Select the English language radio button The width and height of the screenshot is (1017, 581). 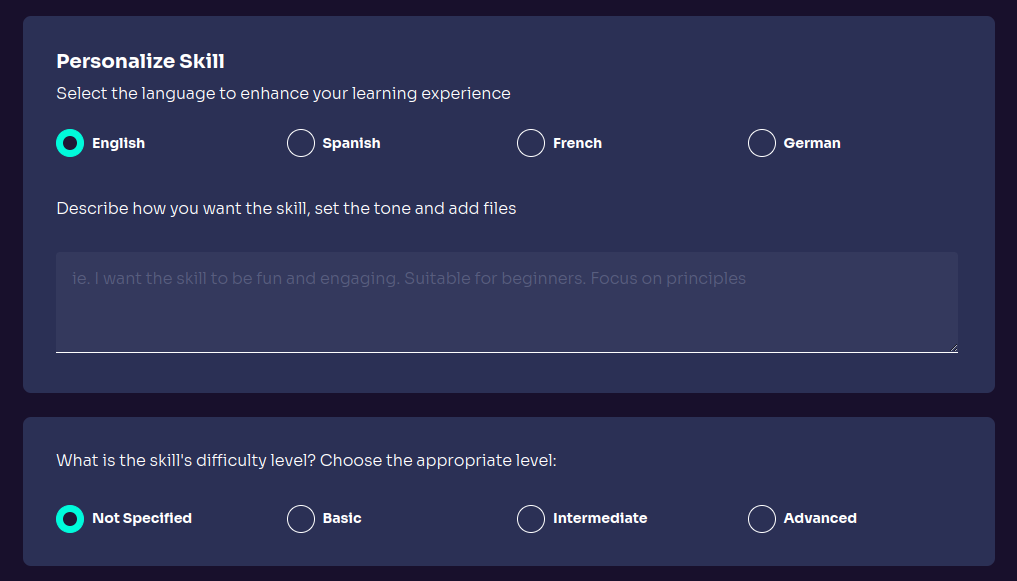click(70, 143)
